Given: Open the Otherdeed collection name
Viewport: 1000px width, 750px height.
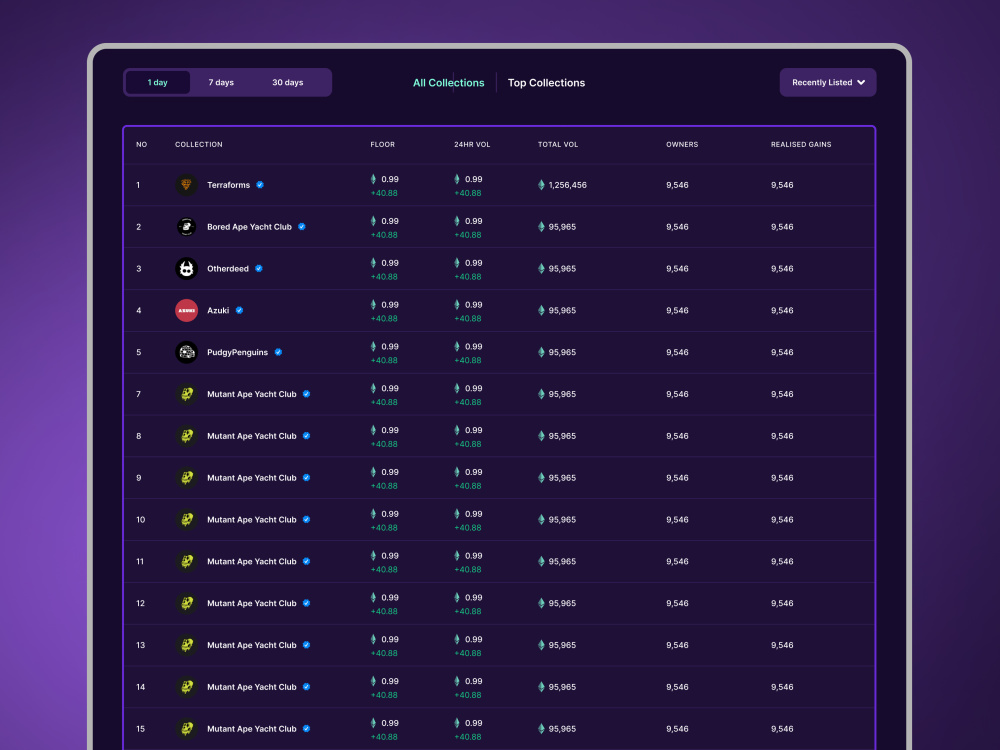Looking at the screenshot, I should pos(228,268).
